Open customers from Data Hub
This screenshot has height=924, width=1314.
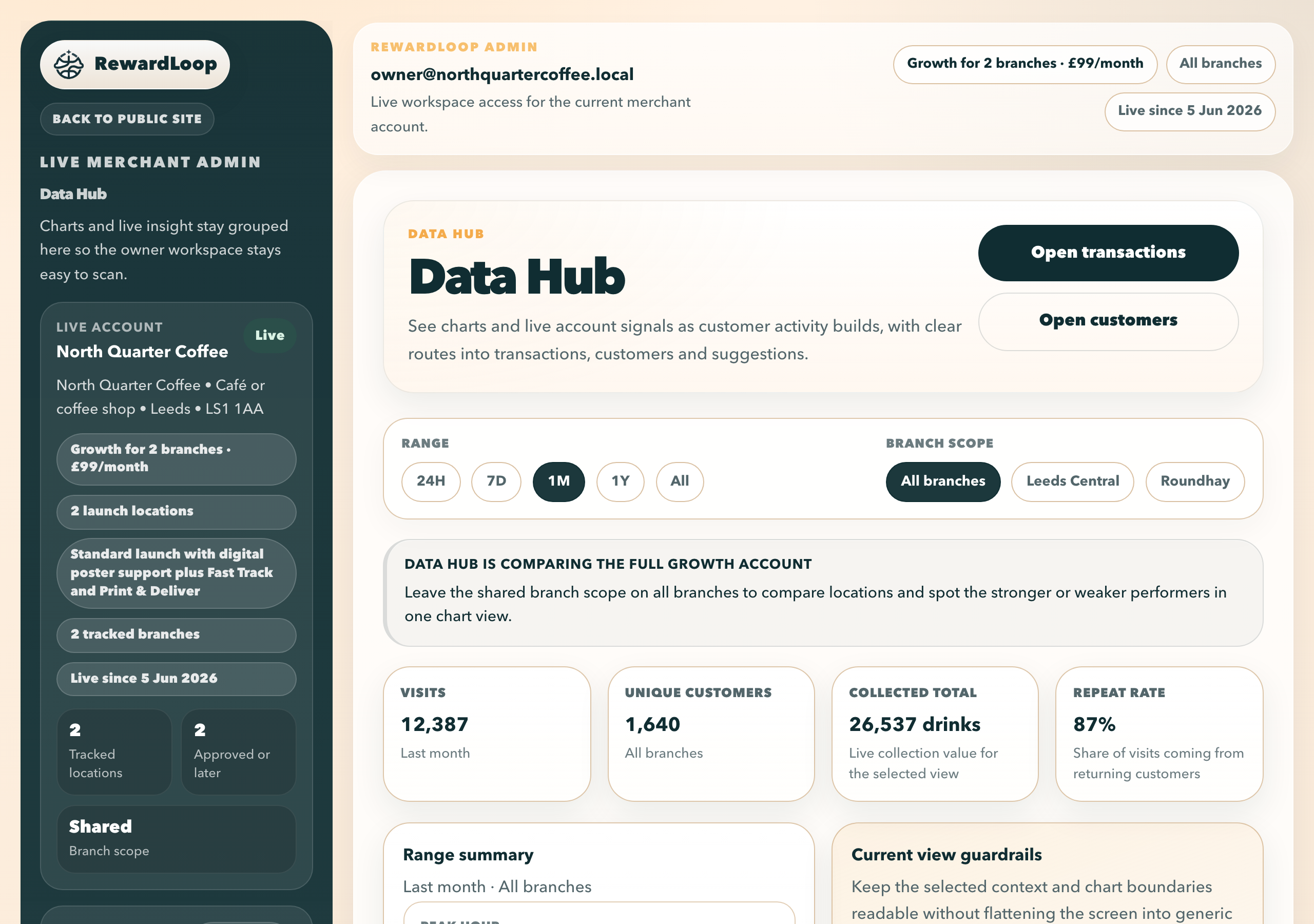click(1108, 321)
